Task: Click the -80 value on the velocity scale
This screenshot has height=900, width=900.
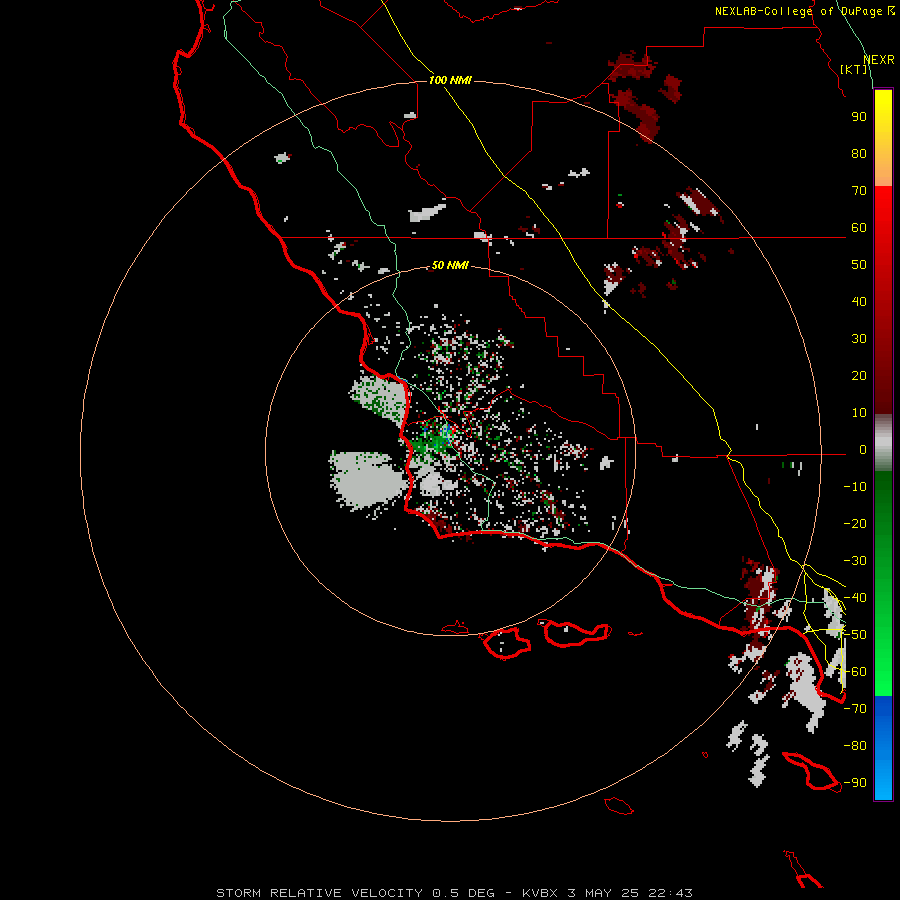Action: [x=855, y=746]
